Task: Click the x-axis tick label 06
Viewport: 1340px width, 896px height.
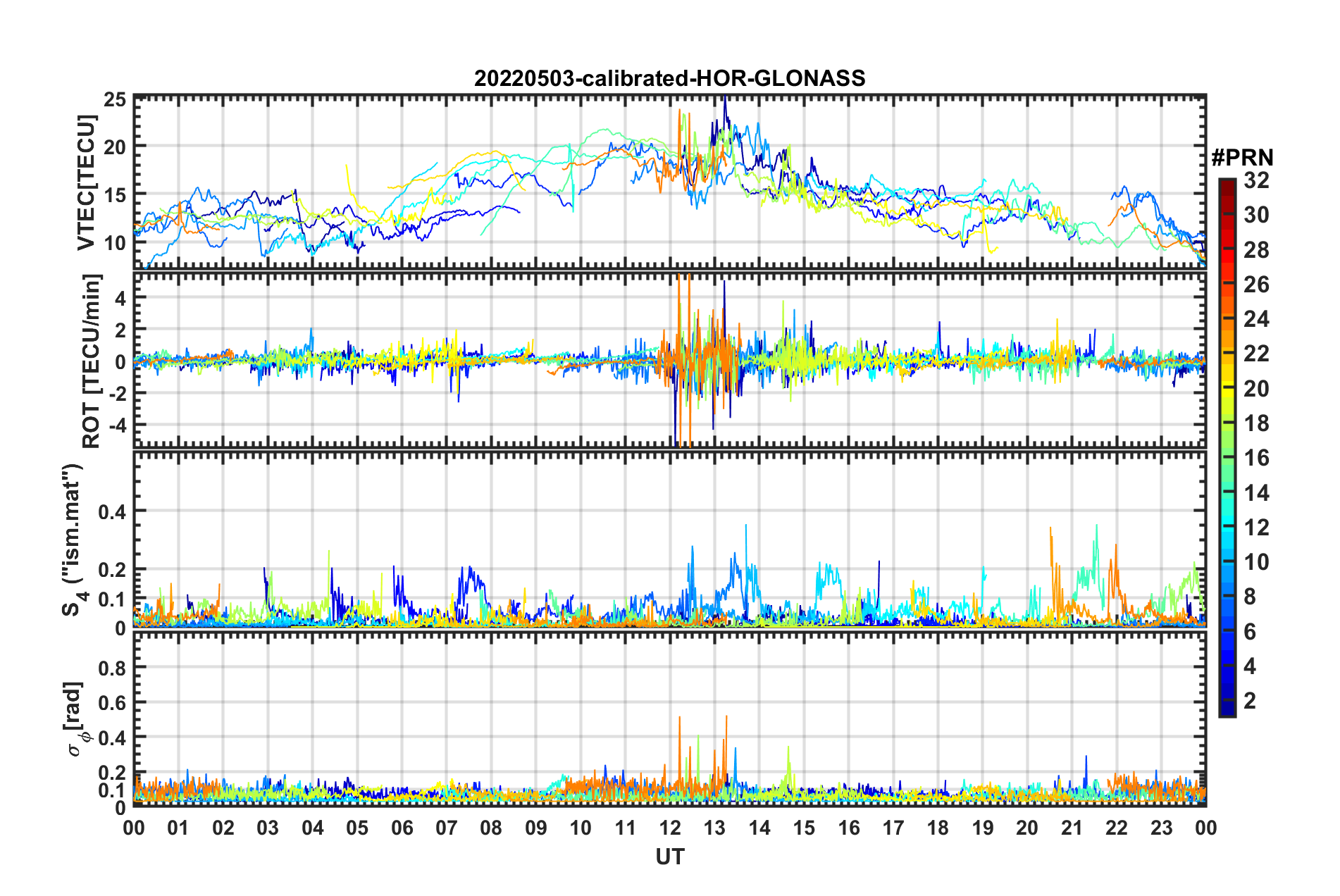Action: tap(402, 827)
